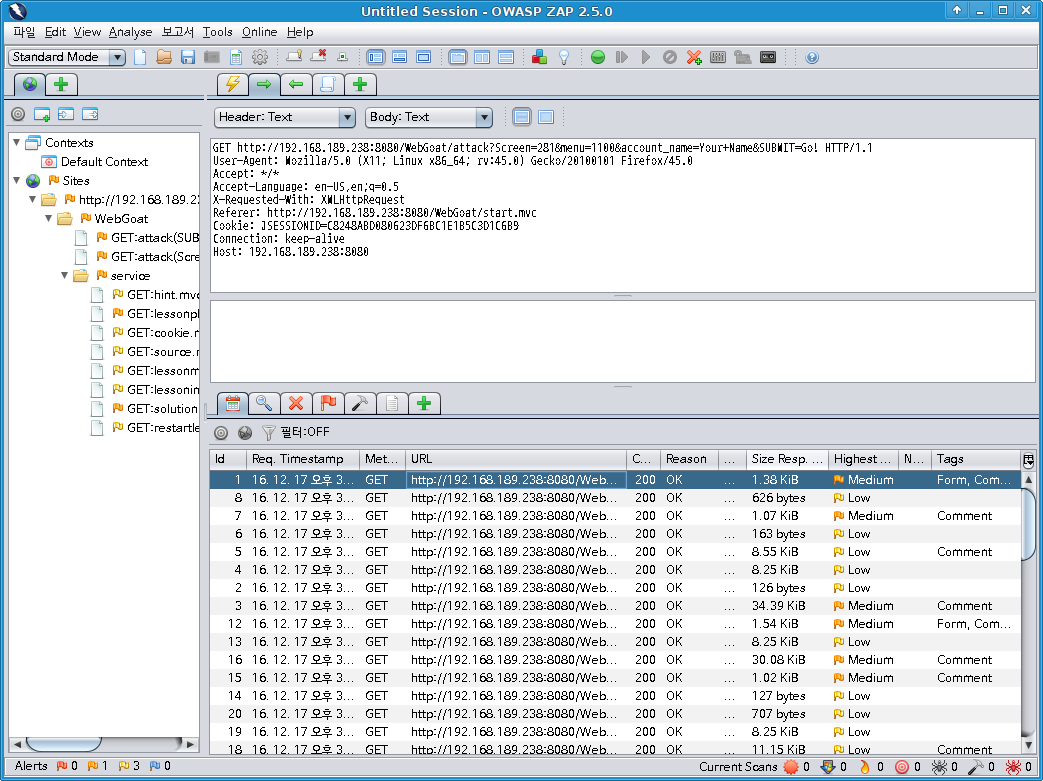The width and height of the screenshot is (1043, 781).
Task: Toggle the expand Sites tabs layout button
Action: click(375, 57)
